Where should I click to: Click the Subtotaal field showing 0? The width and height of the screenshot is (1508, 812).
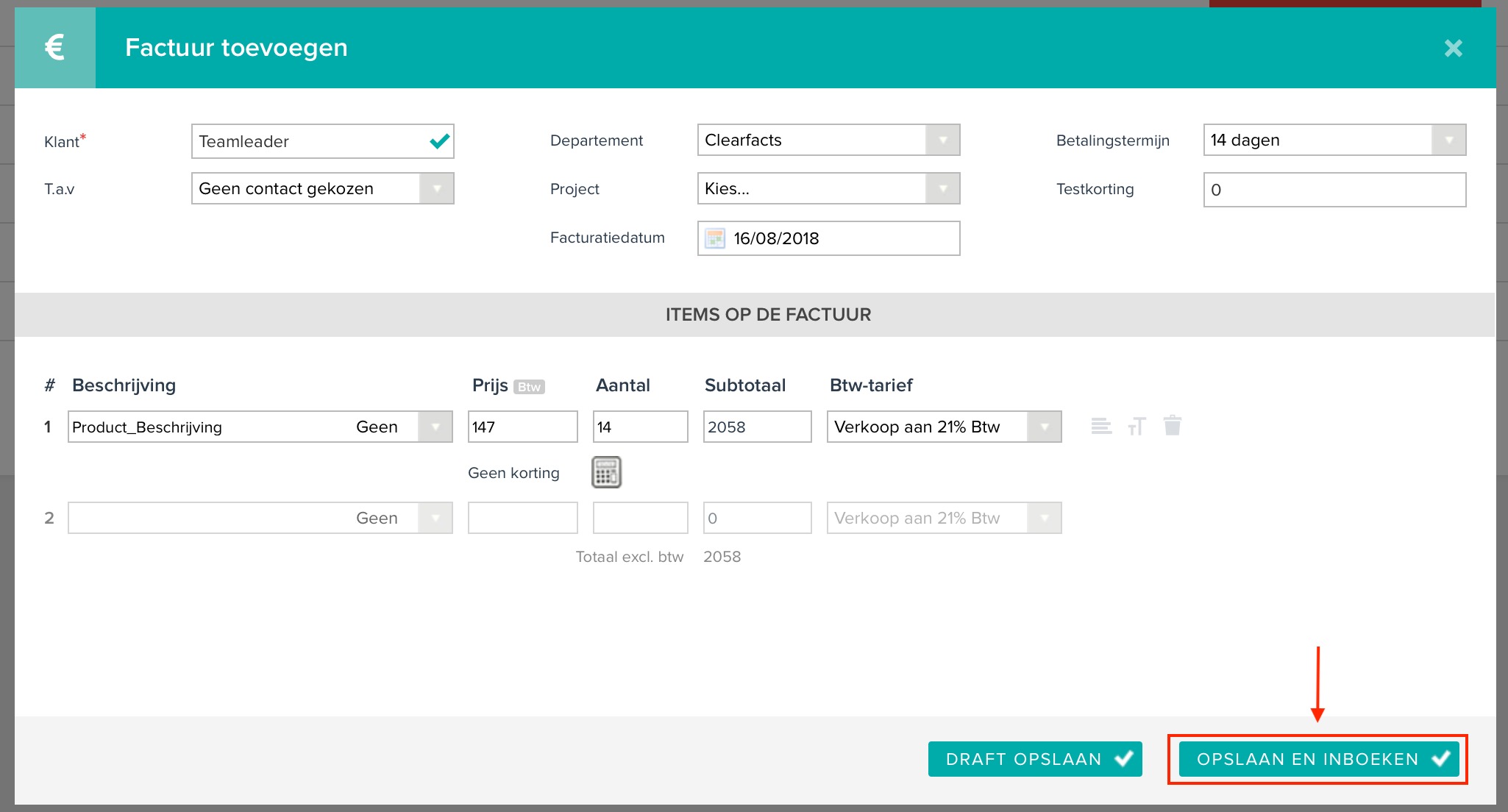point(757,518)
